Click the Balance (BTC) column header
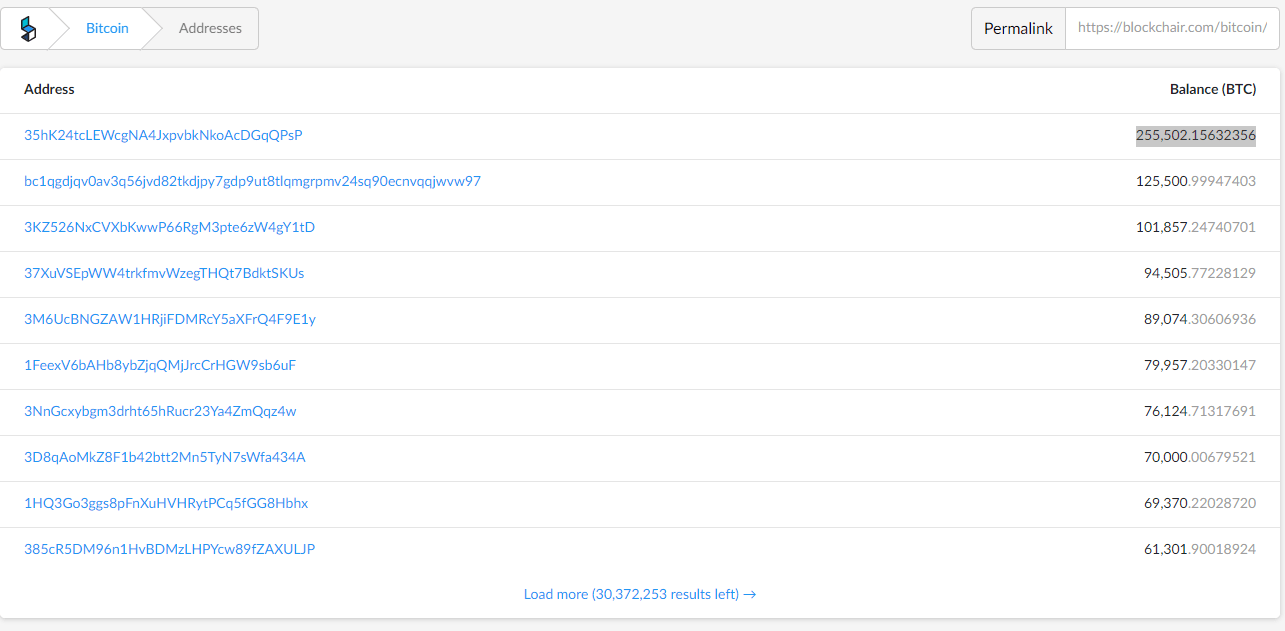The height and width of the screenshot is (631, 1285). click(1212, 89)
